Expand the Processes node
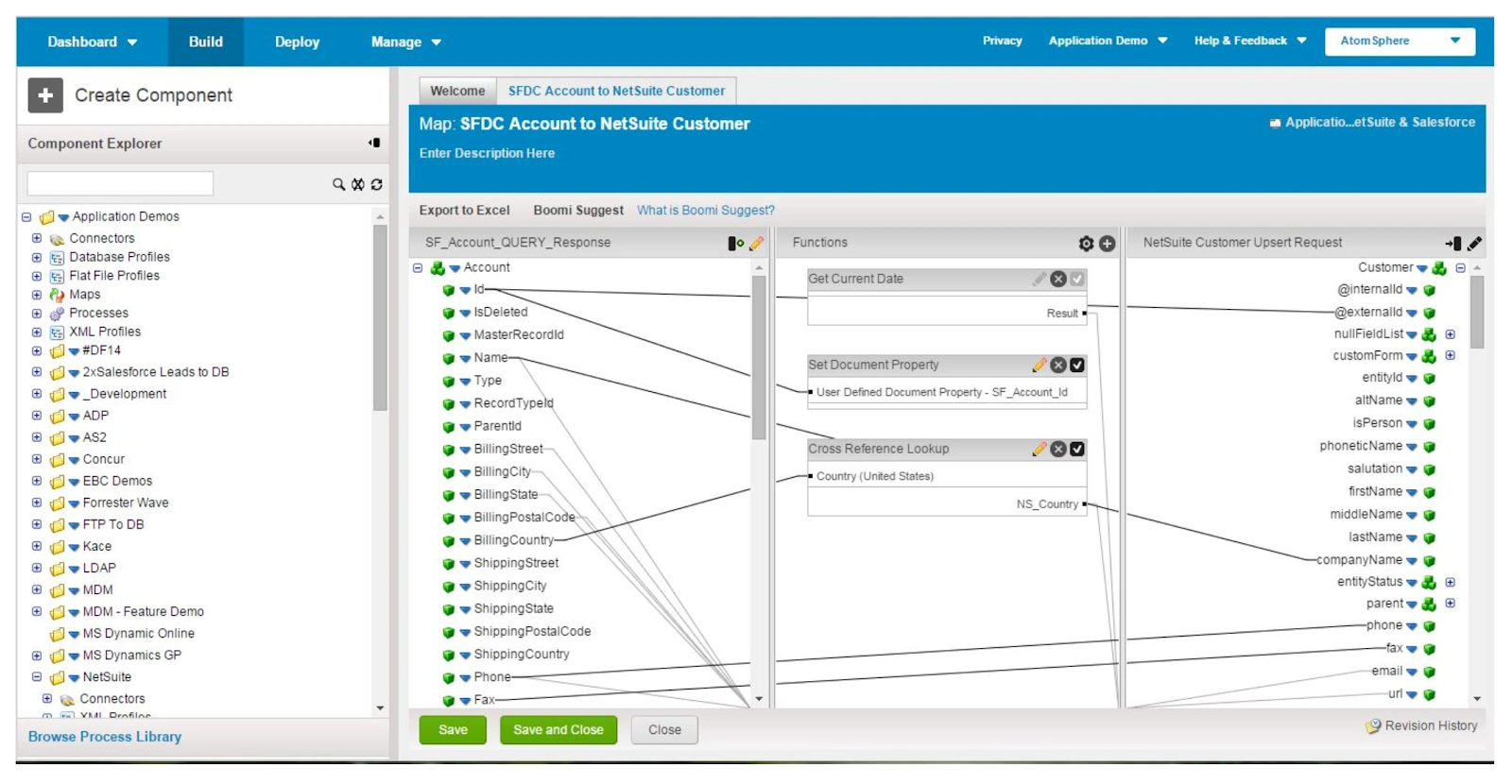 pyautogui.click(x=37, y=314)
